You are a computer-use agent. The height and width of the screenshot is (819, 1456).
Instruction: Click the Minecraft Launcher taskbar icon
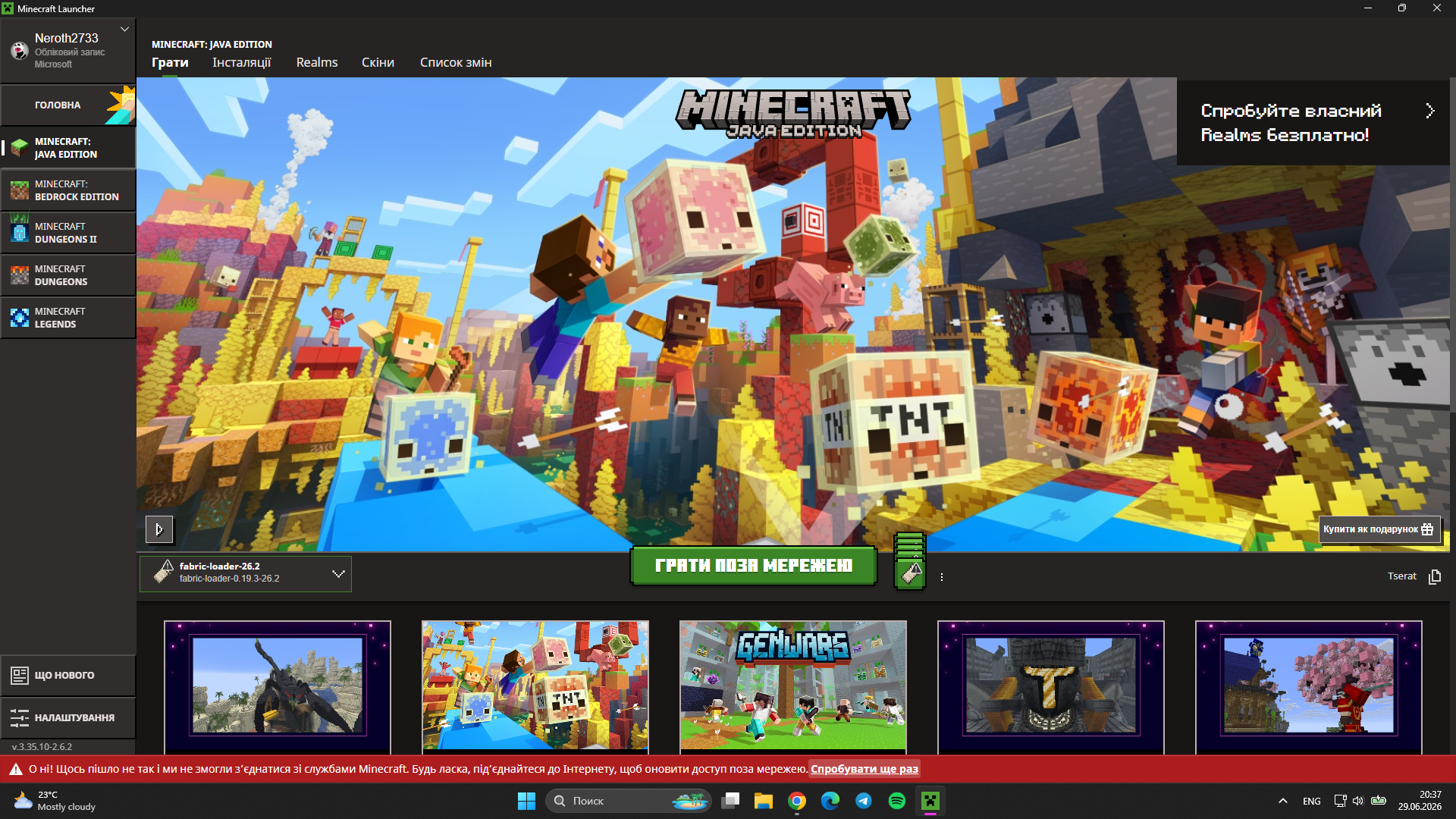930,801
